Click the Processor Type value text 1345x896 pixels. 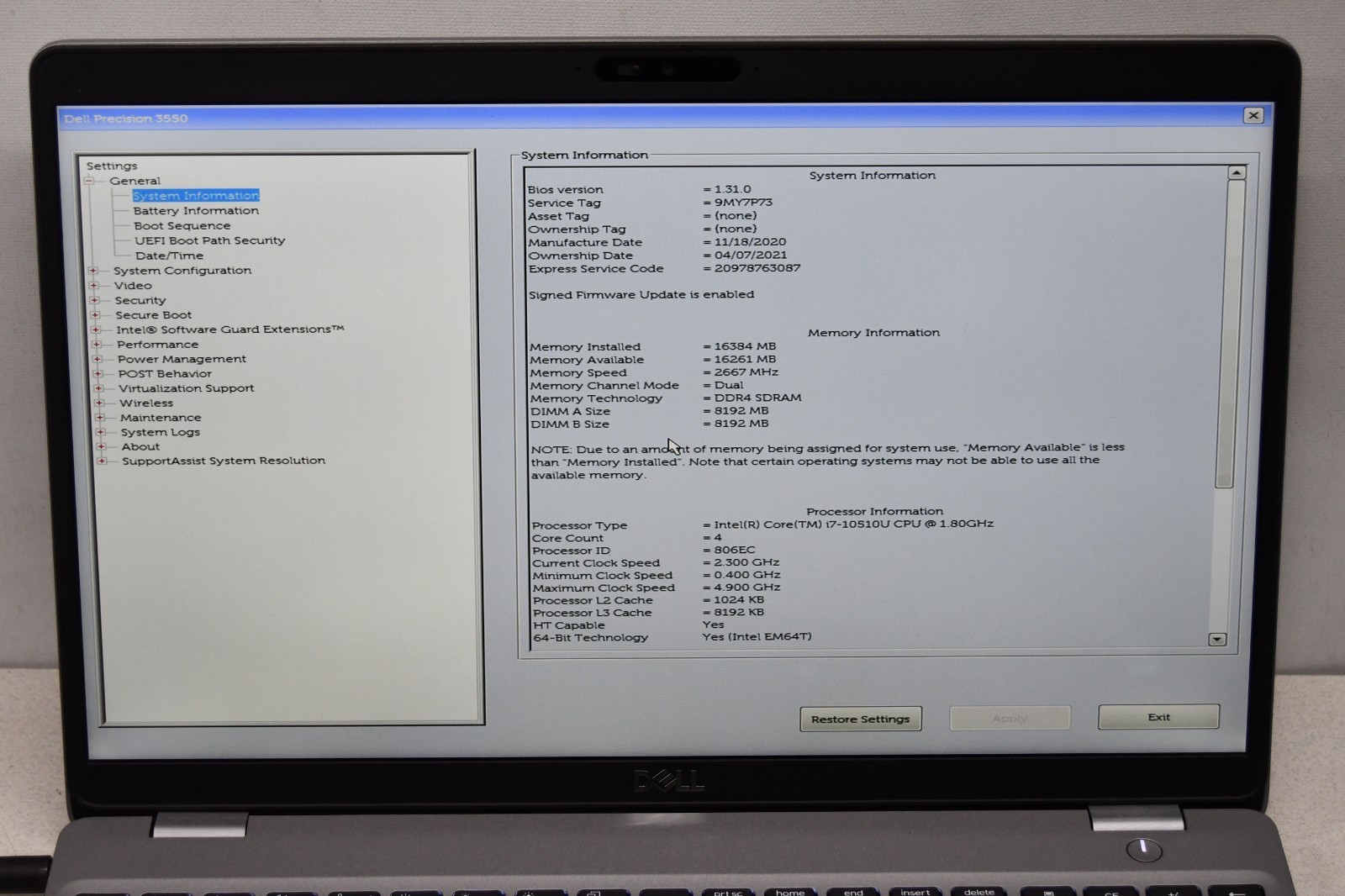(x=853, y=524)
